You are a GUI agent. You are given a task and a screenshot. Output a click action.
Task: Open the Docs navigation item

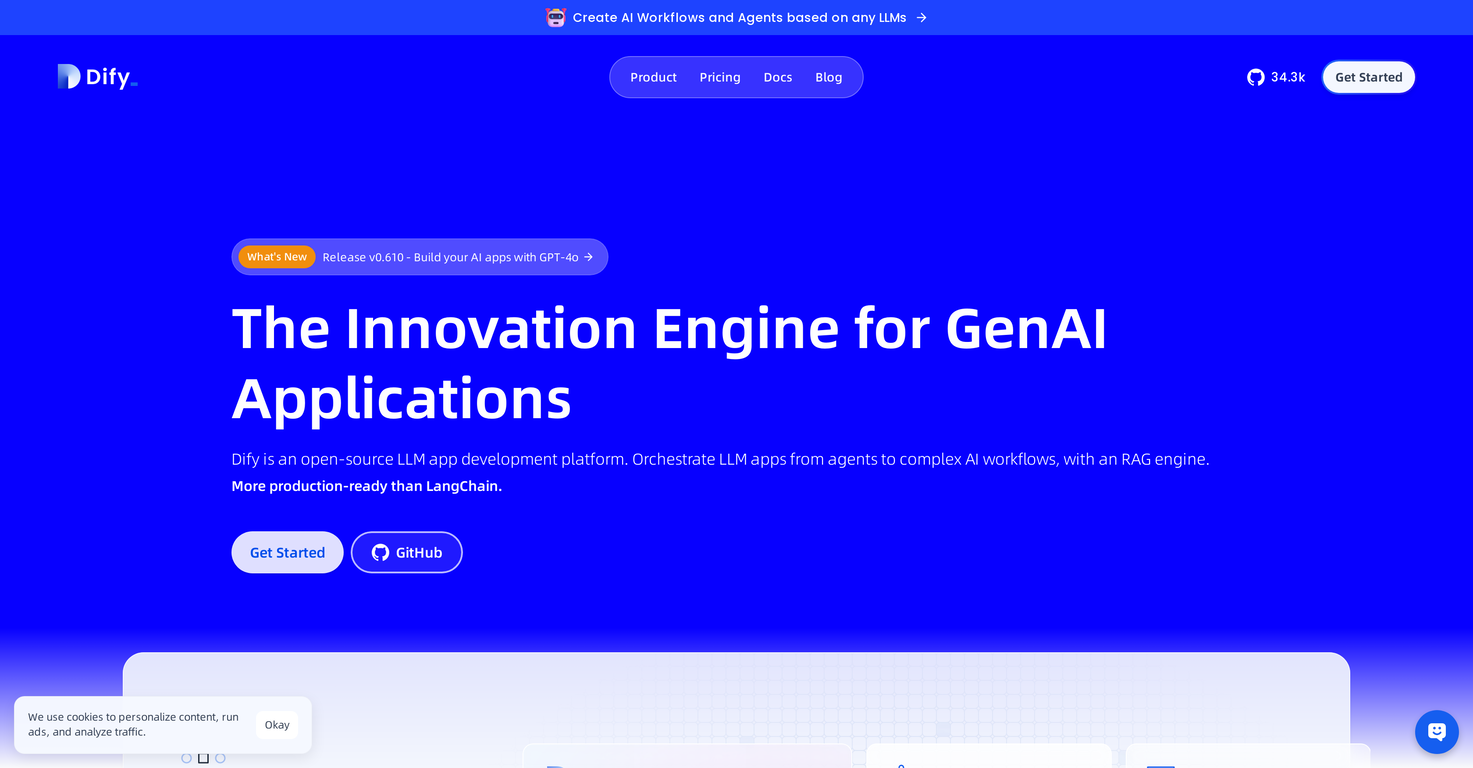[x=777, y=77]
